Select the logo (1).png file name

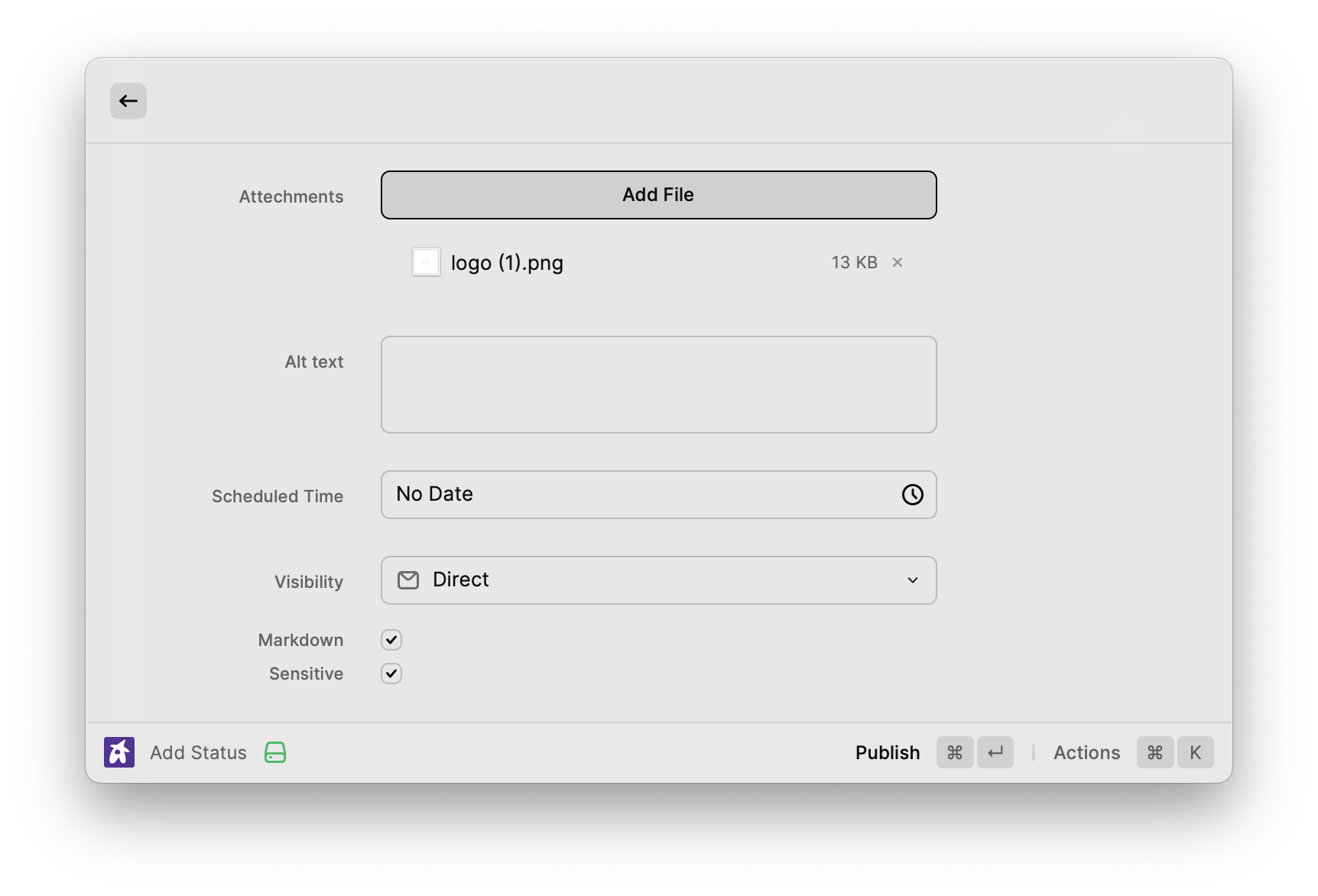[x=507, y=262]
